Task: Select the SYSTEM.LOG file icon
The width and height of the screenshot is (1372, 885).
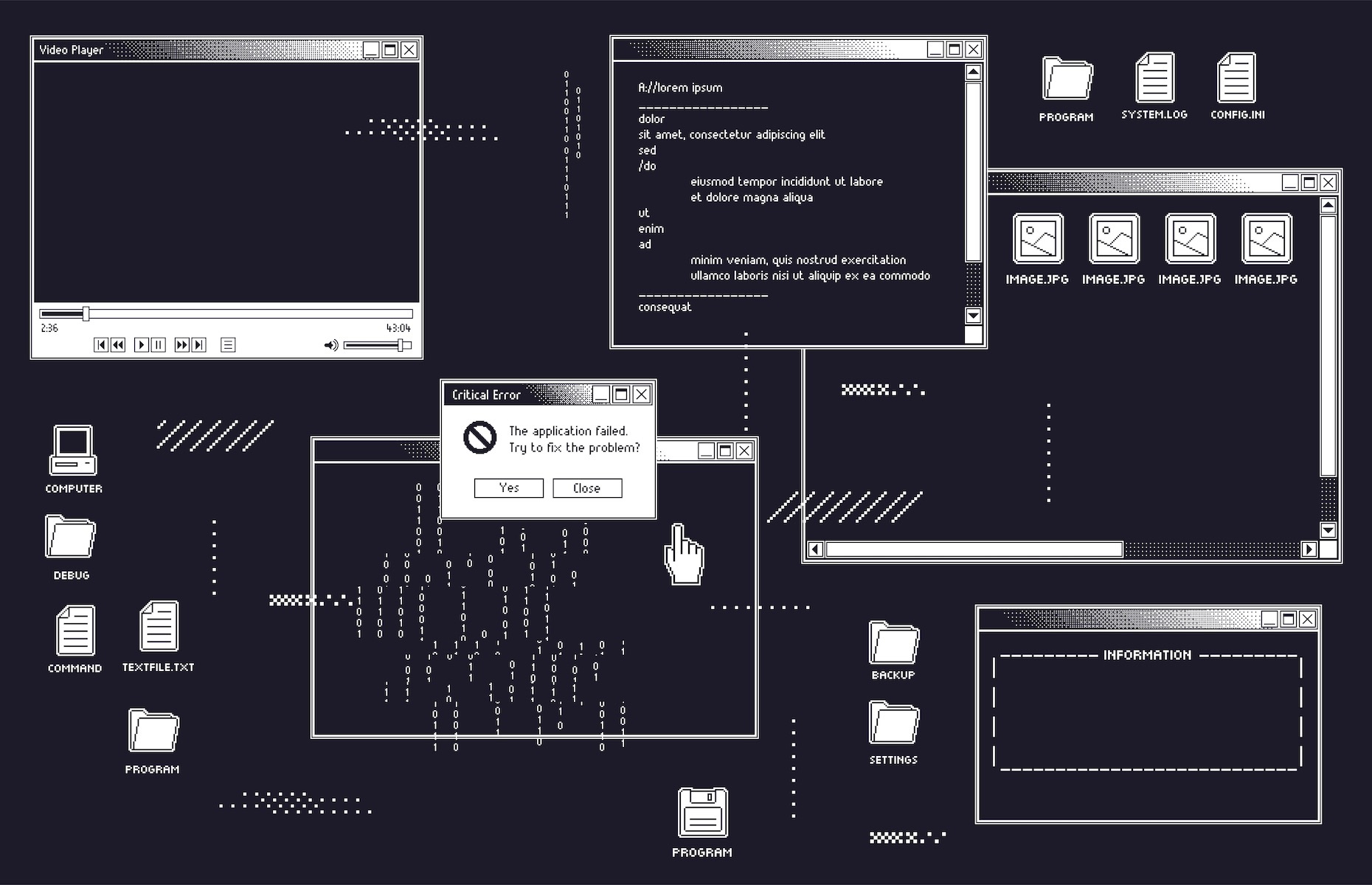Action: [x=1154, y=77]
